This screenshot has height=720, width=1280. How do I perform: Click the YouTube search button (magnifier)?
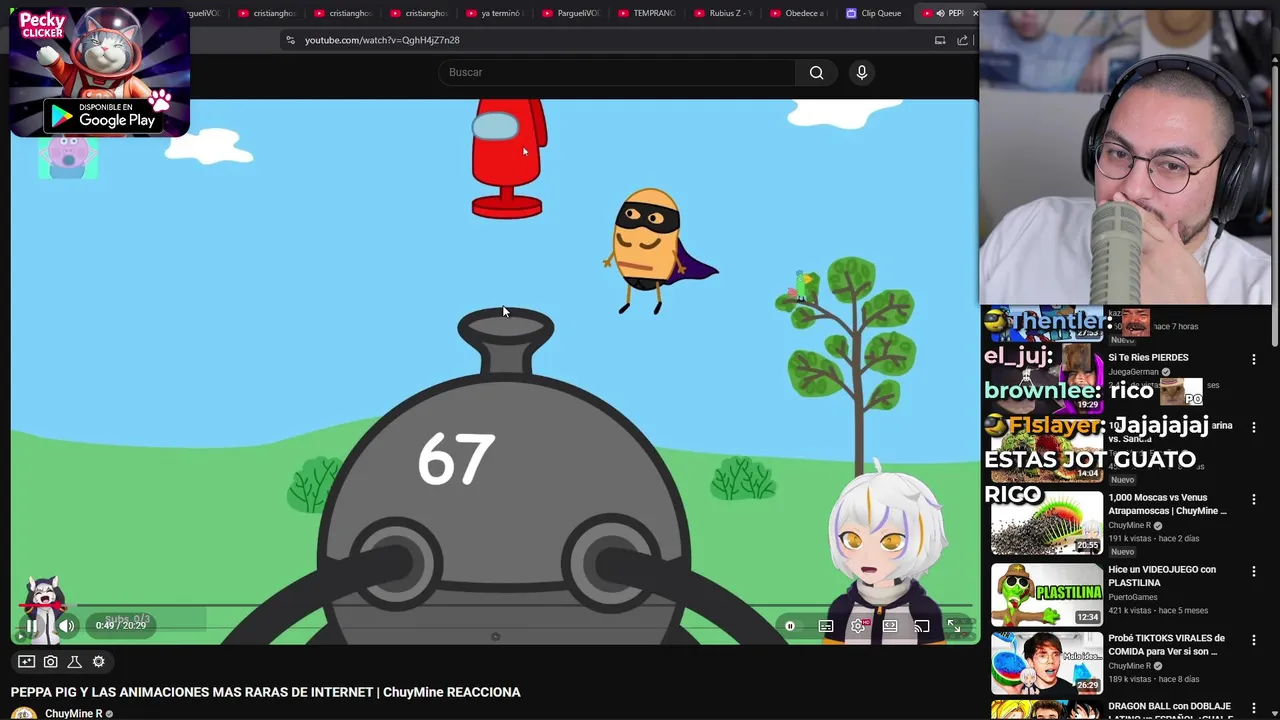pyautogui.click(x=817, y=72)
